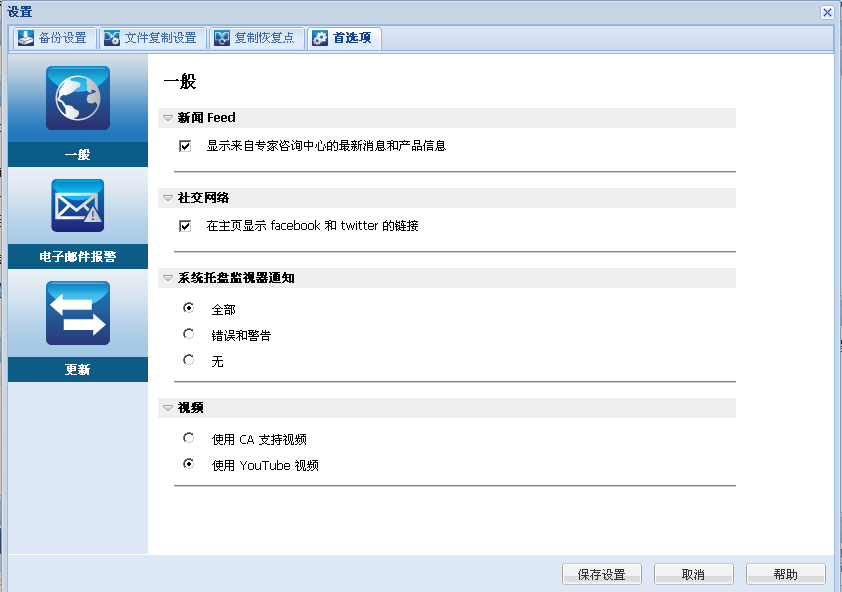The height and width of the screenshot is (592, 842).
Task: Collapse the 视频 section
Action: pos(166,407)
